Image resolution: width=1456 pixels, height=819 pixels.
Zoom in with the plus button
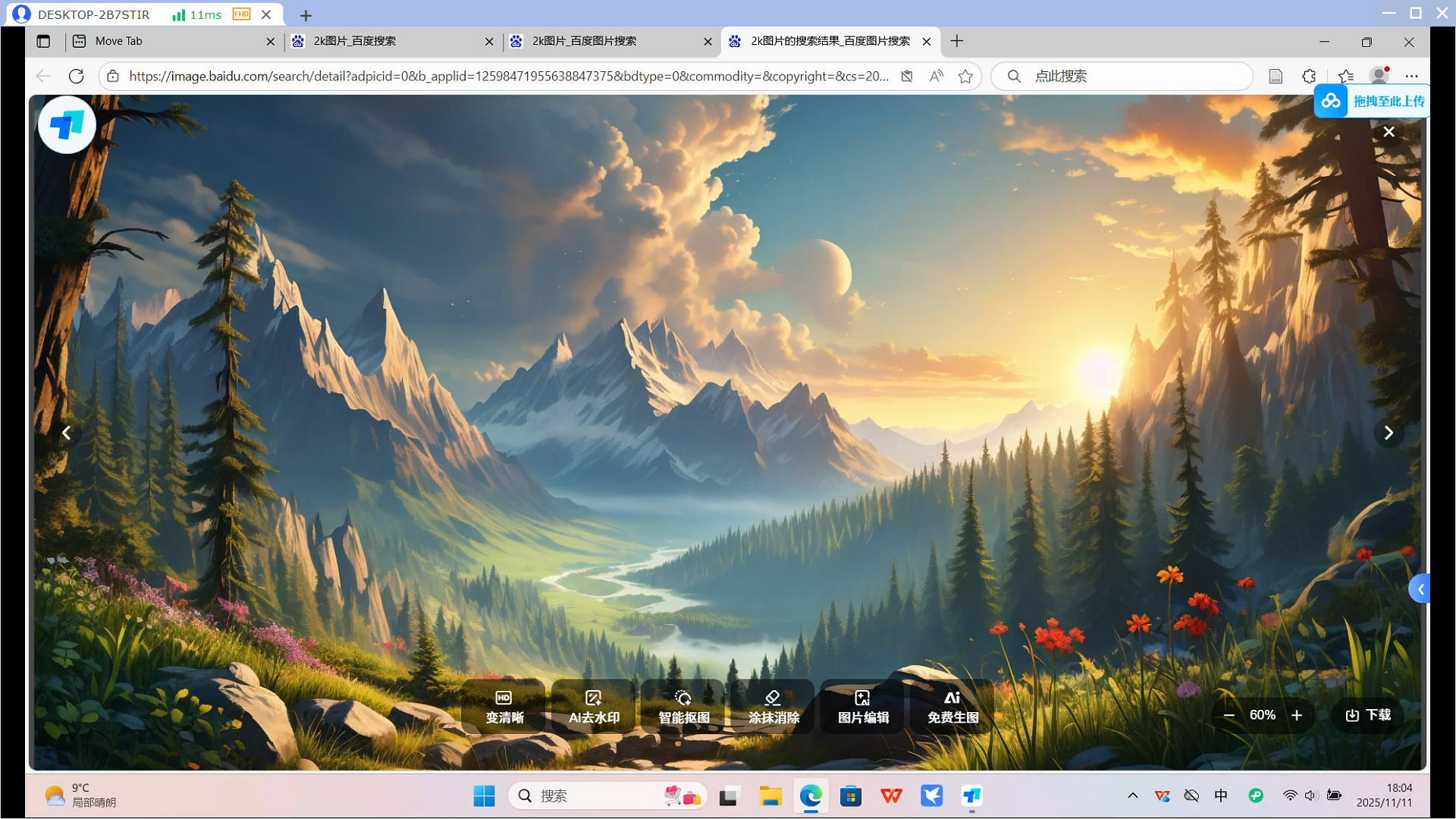(1297, 715)
